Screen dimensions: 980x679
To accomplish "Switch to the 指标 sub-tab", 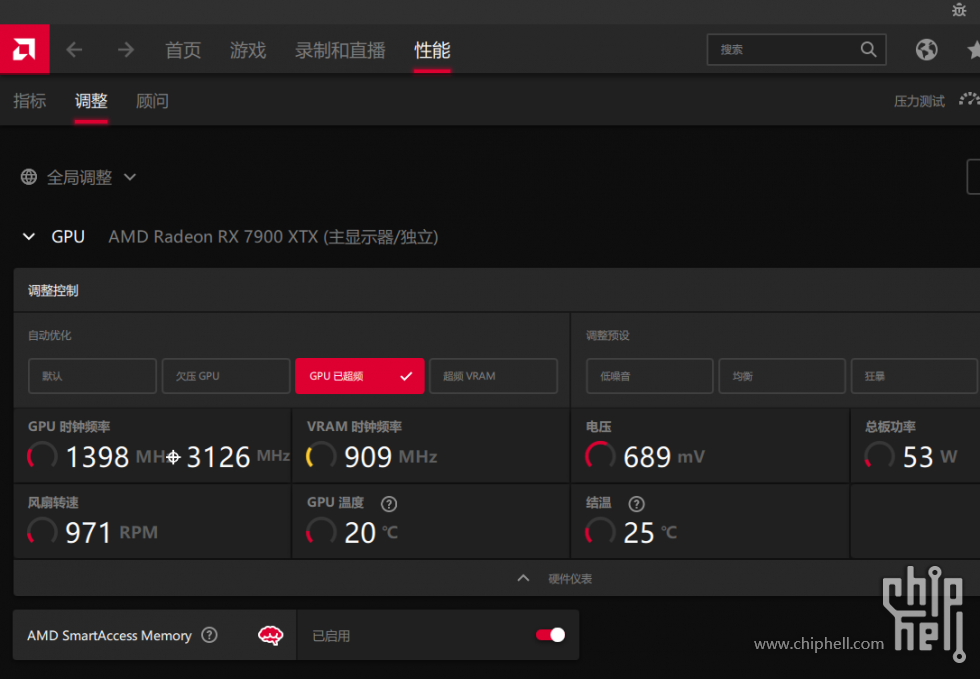I will pyautogui.click(x=29, y=101).
